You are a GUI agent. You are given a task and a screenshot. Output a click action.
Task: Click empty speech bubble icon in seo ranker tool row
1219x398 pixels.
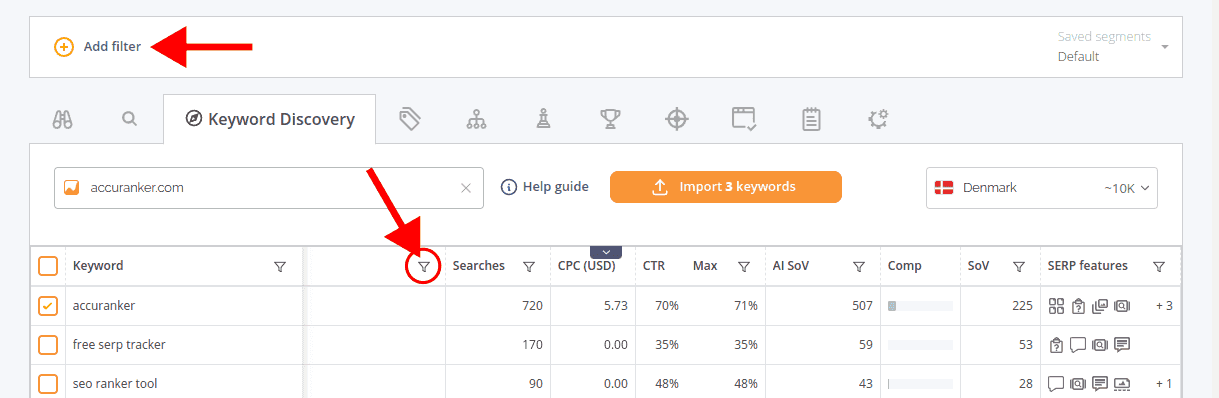(x=1056, y=384)
